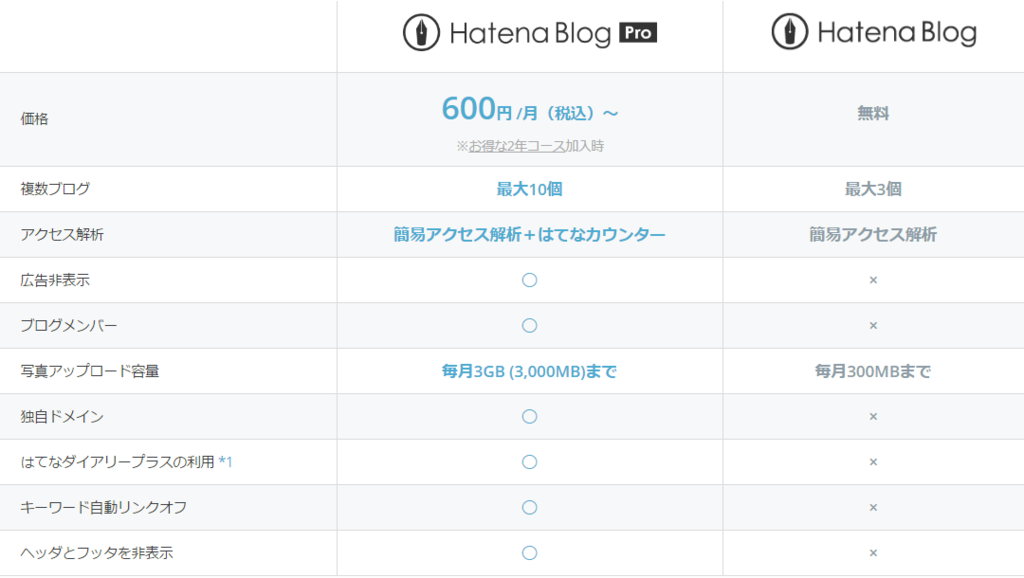Click the 毎月300MBまで text

873,372
